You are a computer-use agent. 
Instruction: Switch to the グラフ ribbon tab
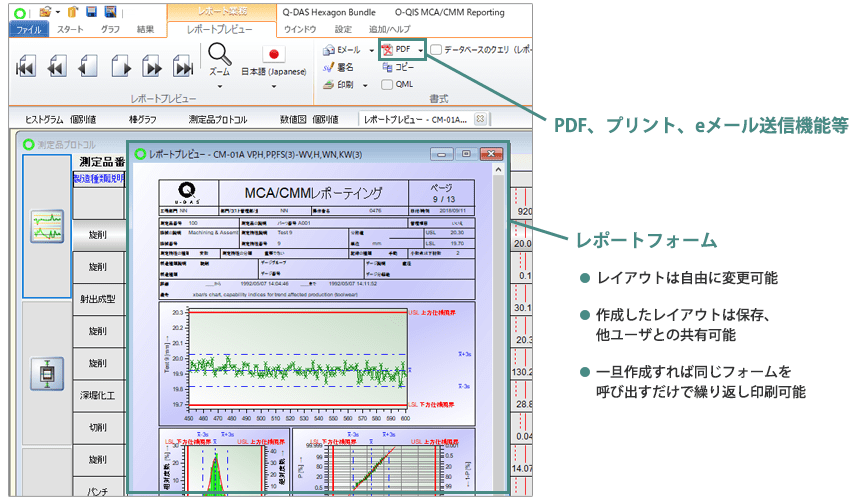(x=110, y=29)
